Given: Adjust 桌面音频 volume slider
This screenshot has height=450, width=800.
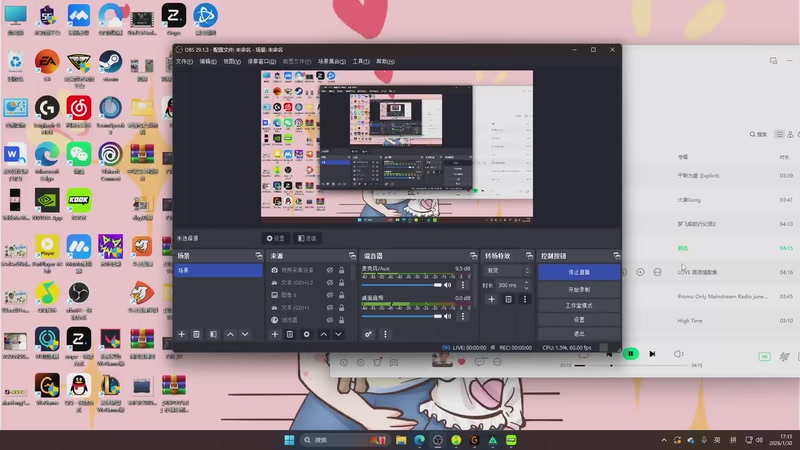Looking at the screenshot, I should (x=402, y=316).
